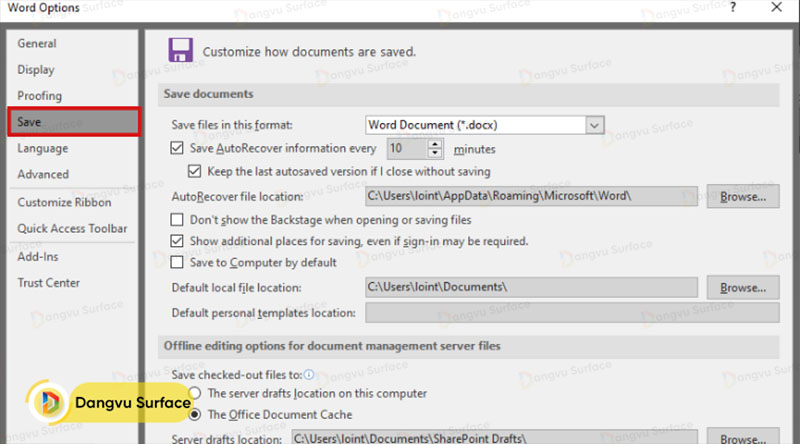Browse for Default local file location
The image size is (800, 444).
742,288
